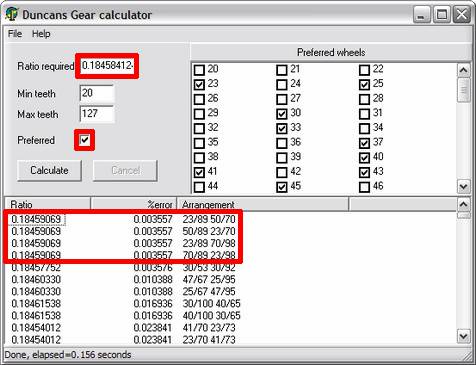Click Preferred wheels list scroll down arrow
The width and height of the screenshot is (476, 365).
[464, 186]
